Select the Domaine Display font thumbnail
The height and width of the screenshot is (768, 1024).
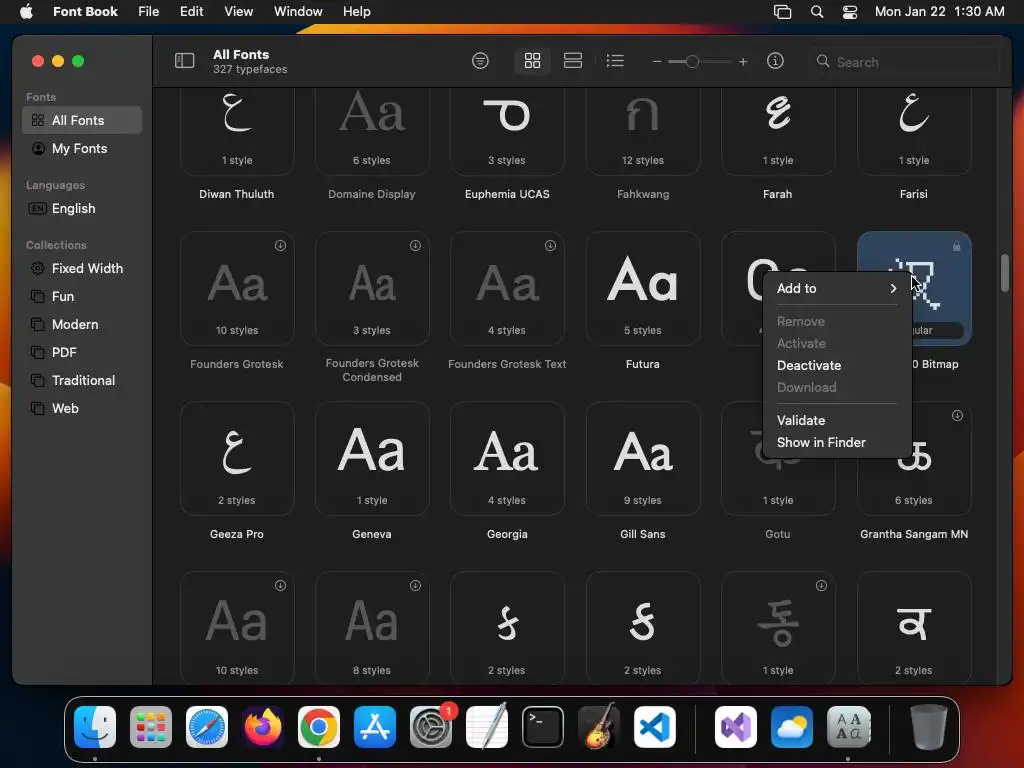372,131
